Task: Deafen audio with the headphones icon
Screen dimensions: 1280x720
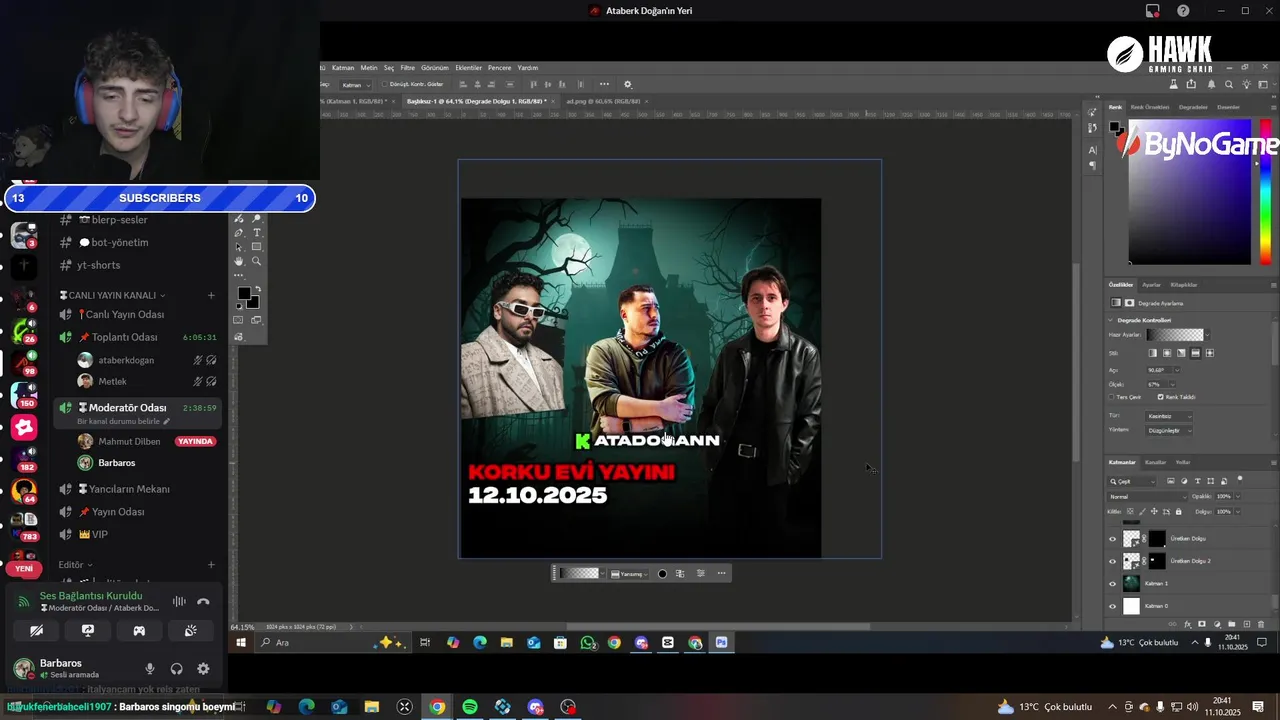Action: (x=177, y=669)
